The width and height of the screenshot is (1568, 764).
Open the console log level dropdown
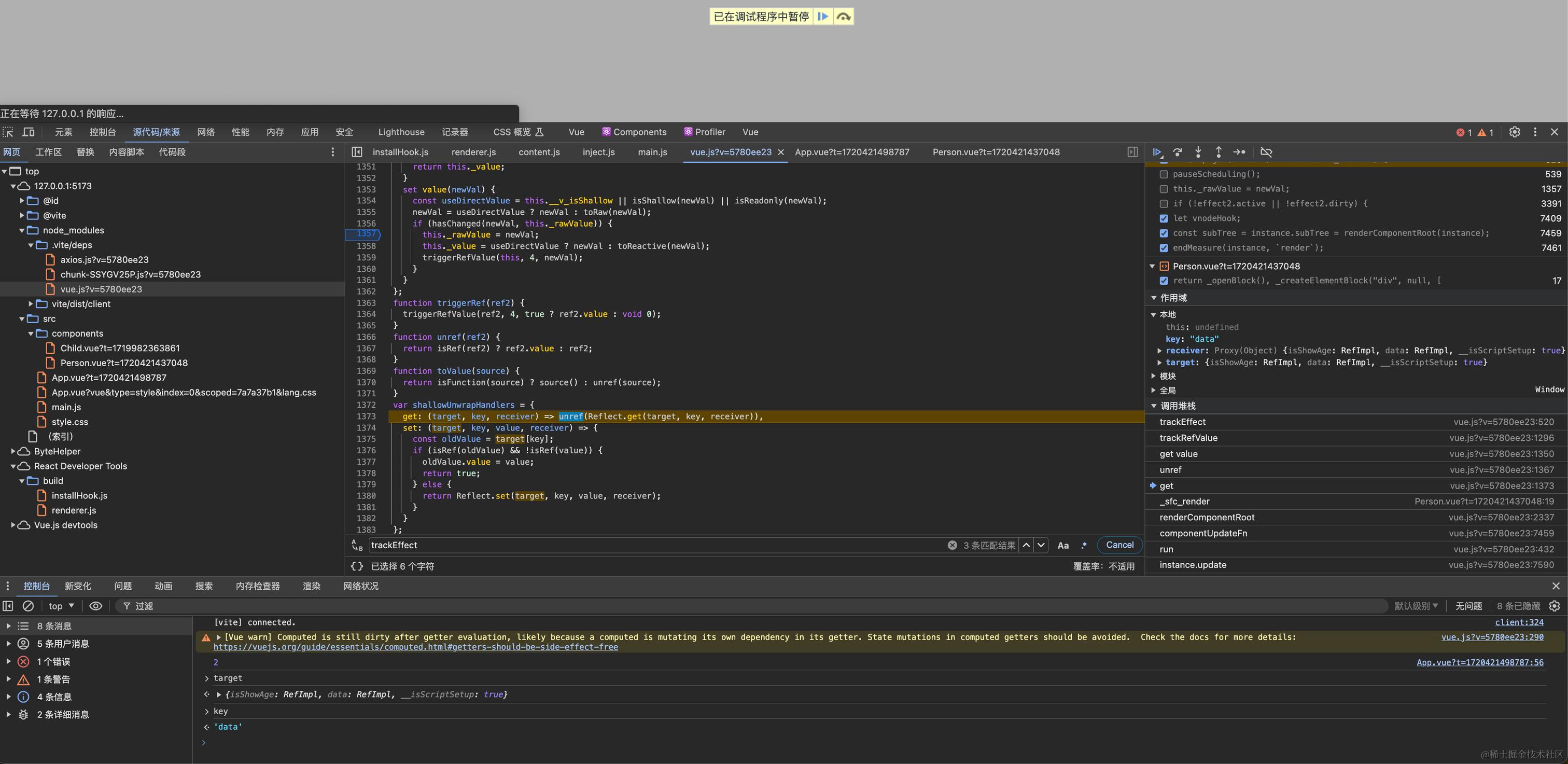(1416, 606)
